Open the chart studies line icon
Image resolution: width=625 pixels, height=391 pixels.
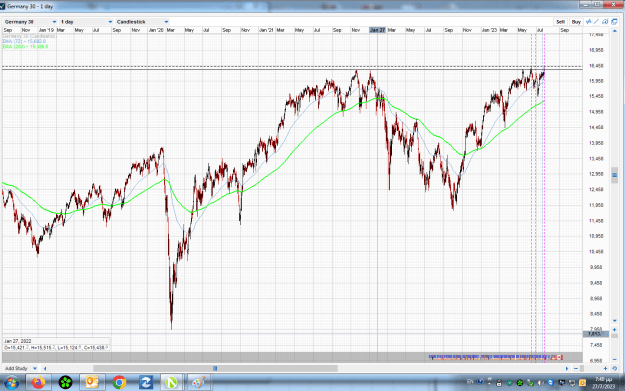tap(589, 22)
